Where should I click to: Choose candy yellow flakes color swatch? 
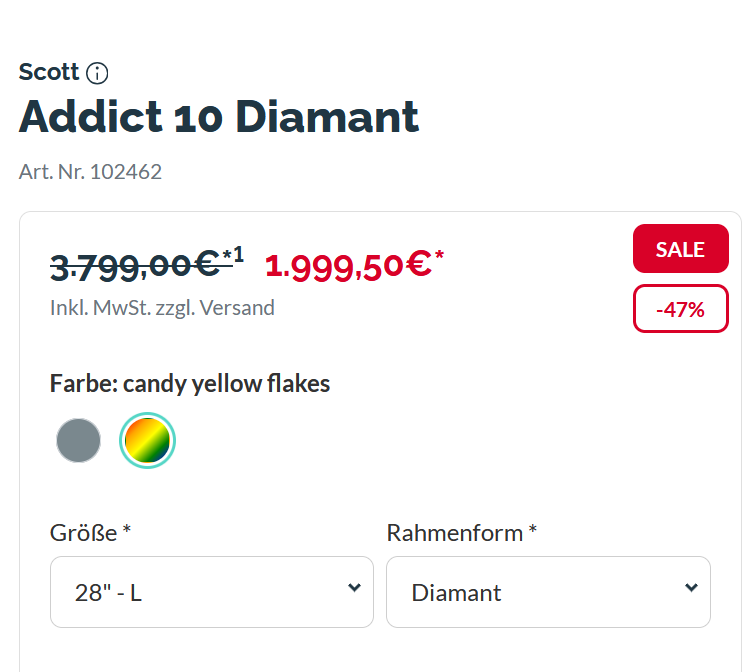(x=147, y=441)
